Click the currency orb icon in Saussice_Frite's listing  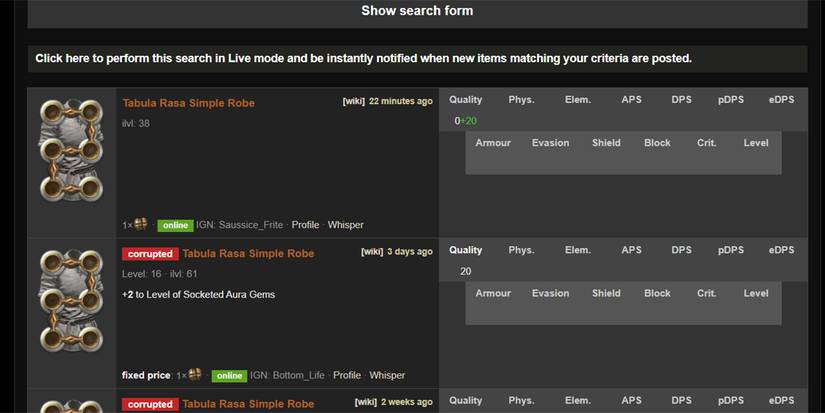coord(140,224)
